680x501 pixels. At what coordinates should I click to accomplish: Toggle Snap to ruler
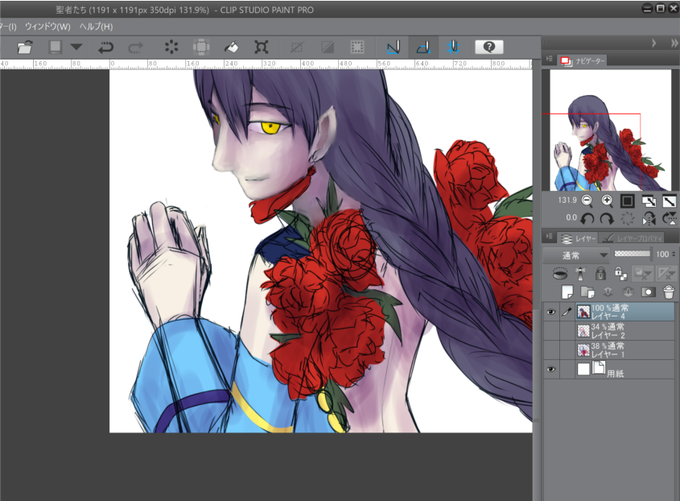[393, 47]
